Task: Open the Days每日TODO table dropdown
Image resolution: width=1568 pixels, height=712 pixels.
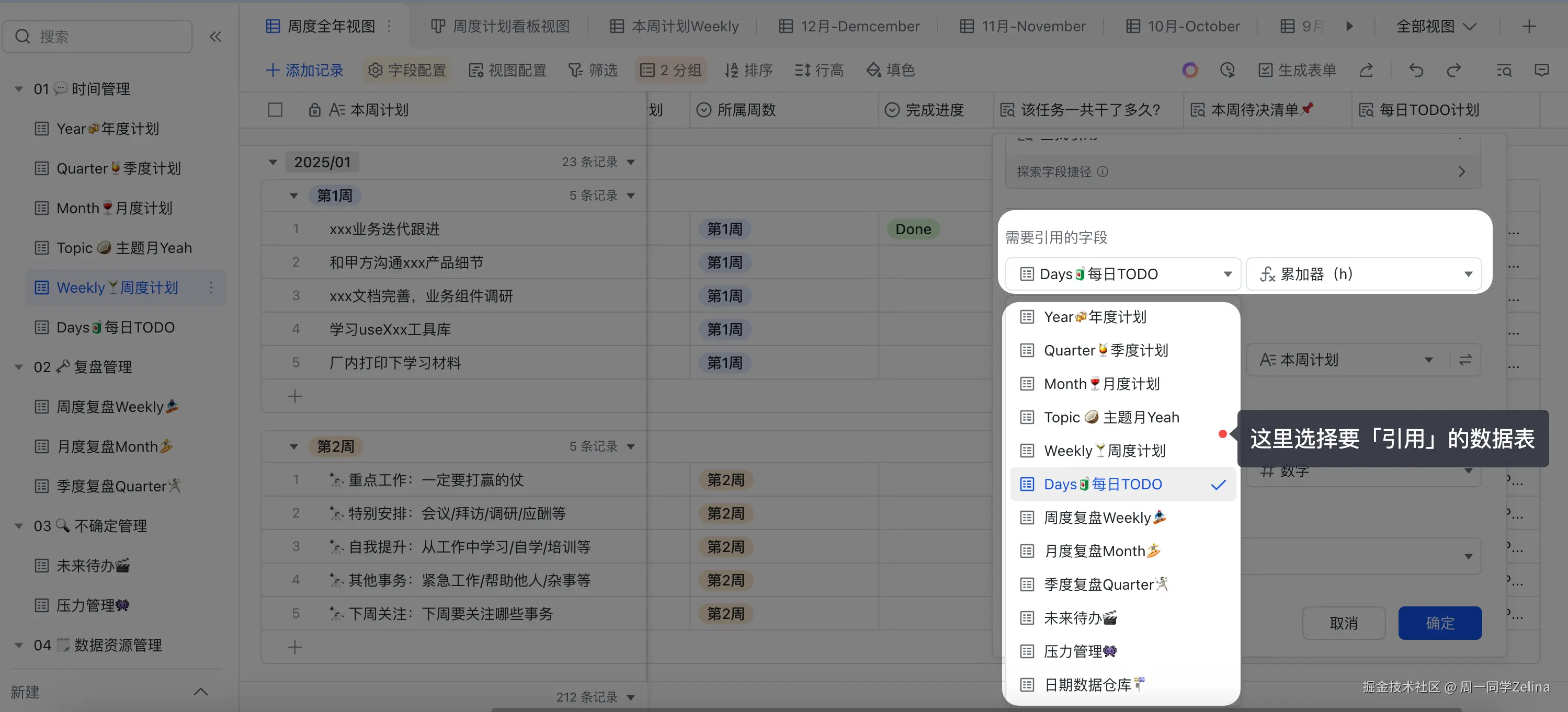Action: click(x=1123, y=274)
